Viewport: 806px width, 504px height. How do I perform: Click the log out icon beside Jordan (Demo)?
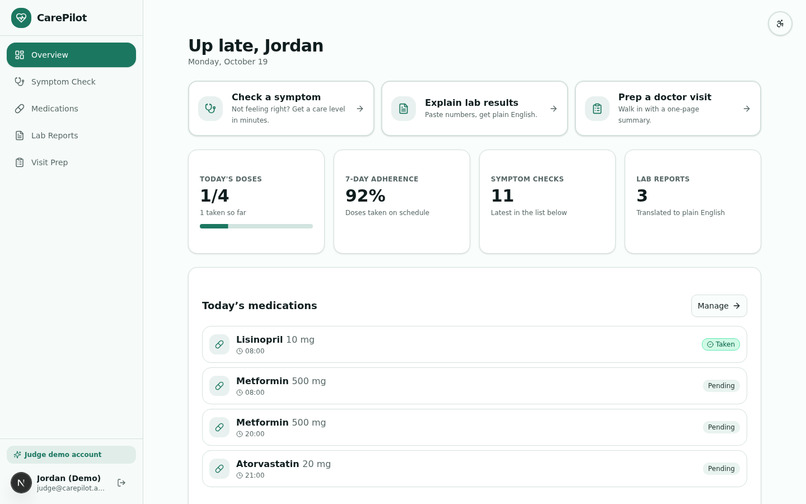(121, 482)
